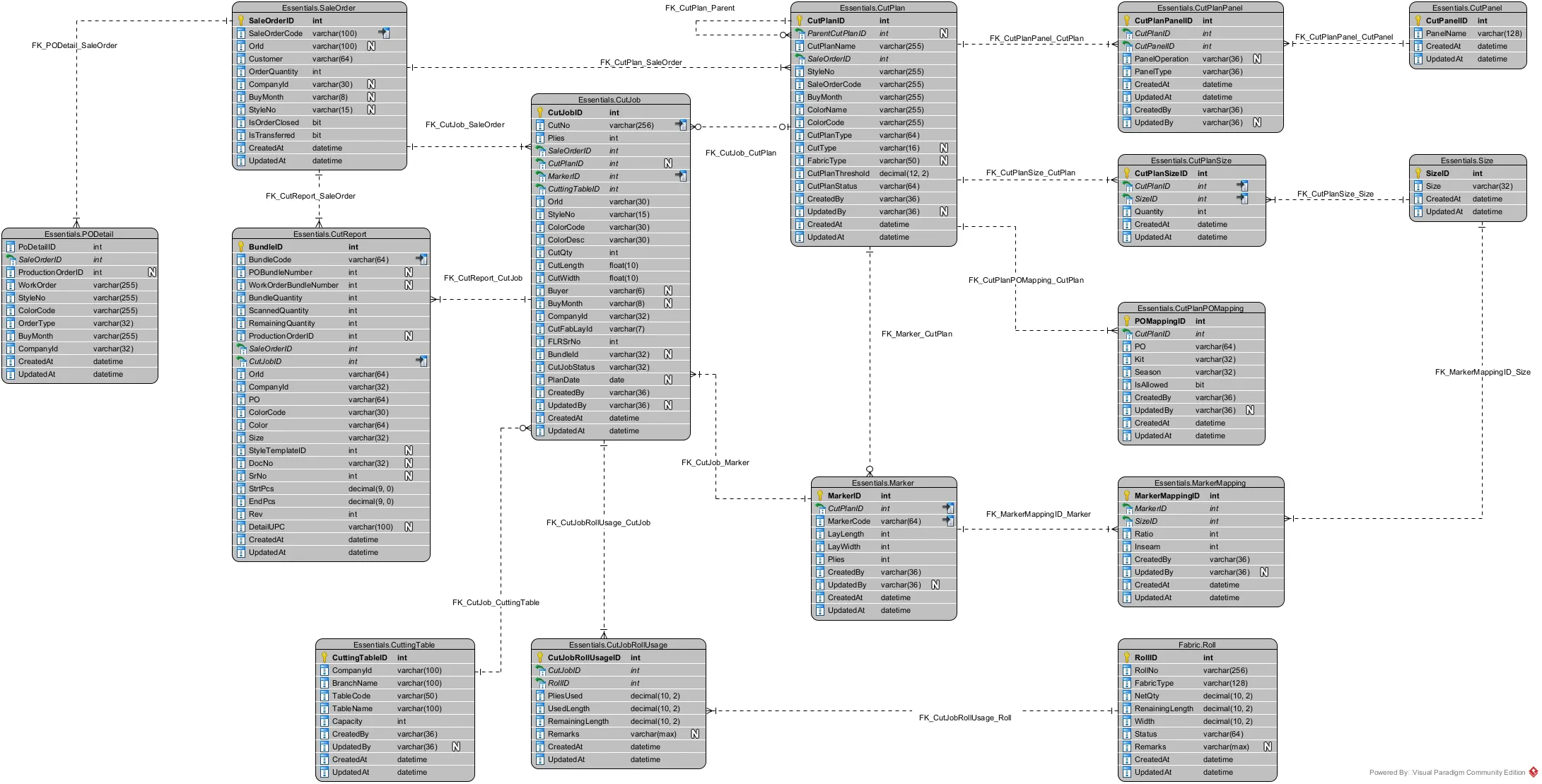Click the column icon beside Ratio in MarkerMapping

[x=1127, y=534]
